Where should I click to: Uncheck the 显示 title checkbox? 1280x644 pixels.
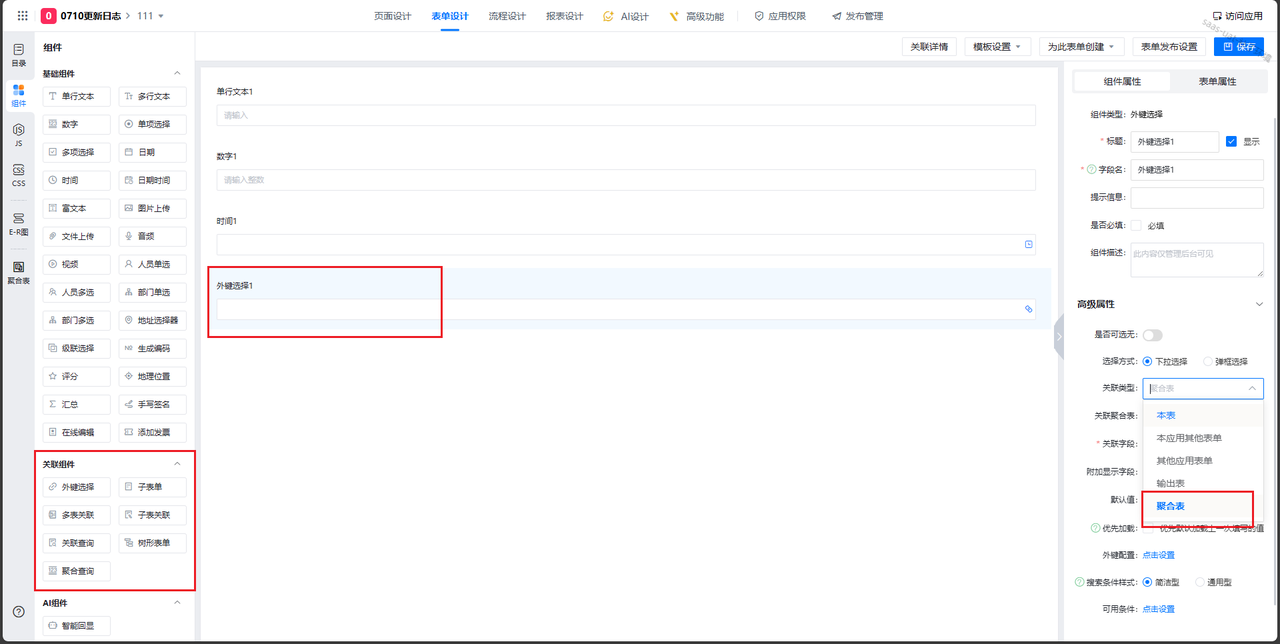click(x=1231, y=142)
